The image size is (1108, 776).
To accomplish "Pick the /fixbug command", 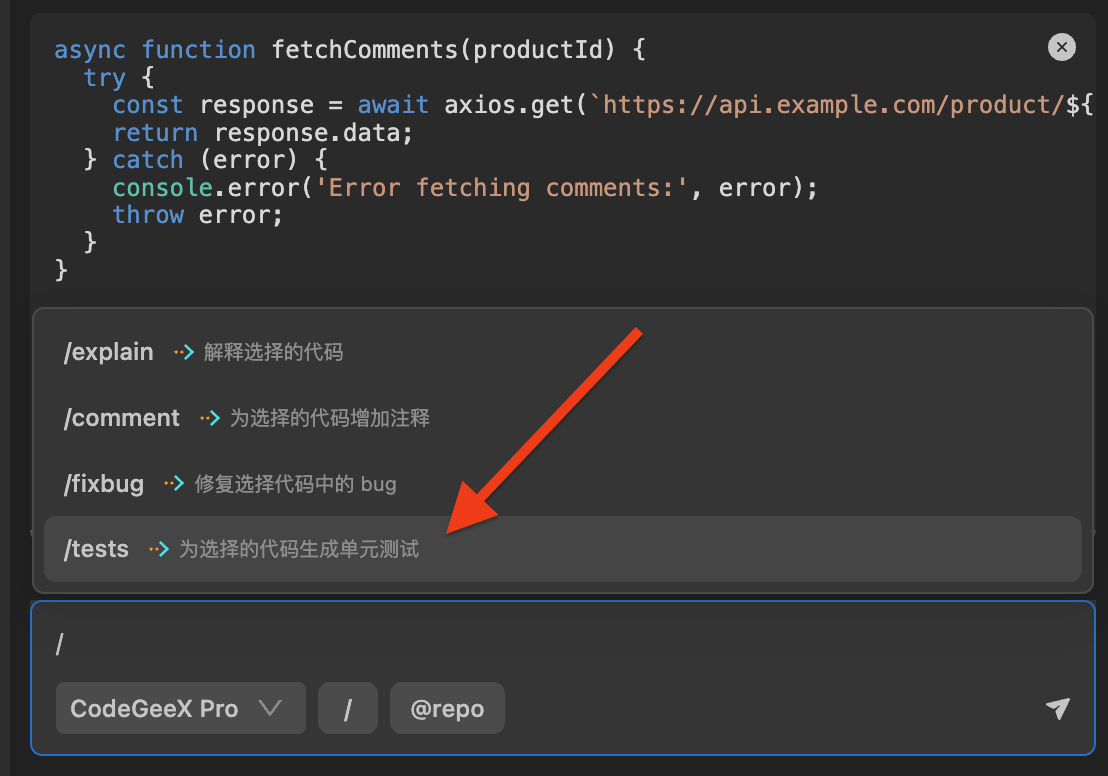I will 104,484.
